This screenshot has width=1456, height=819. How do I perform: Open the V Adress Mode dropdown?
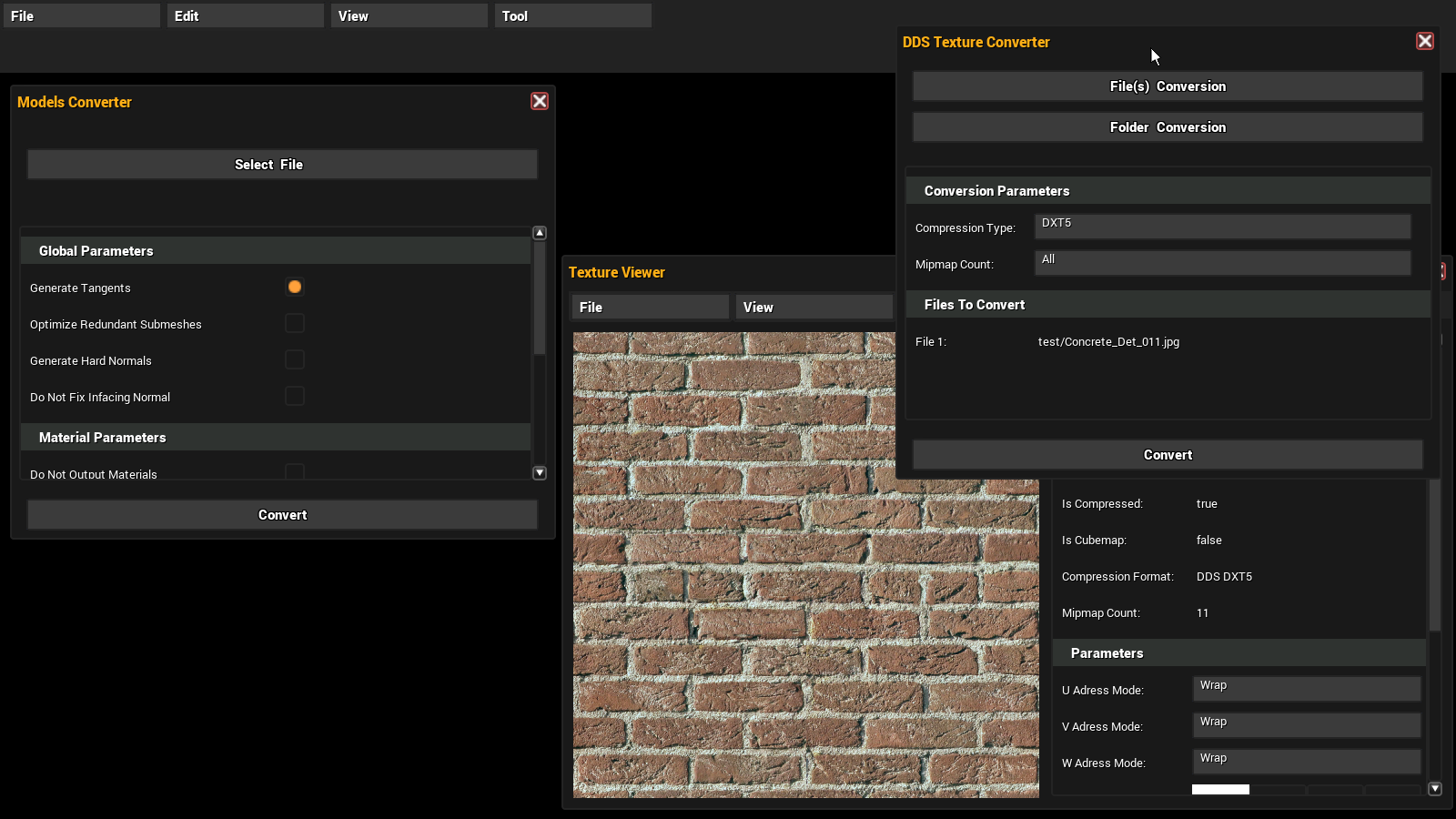[x=1307, y=725]
